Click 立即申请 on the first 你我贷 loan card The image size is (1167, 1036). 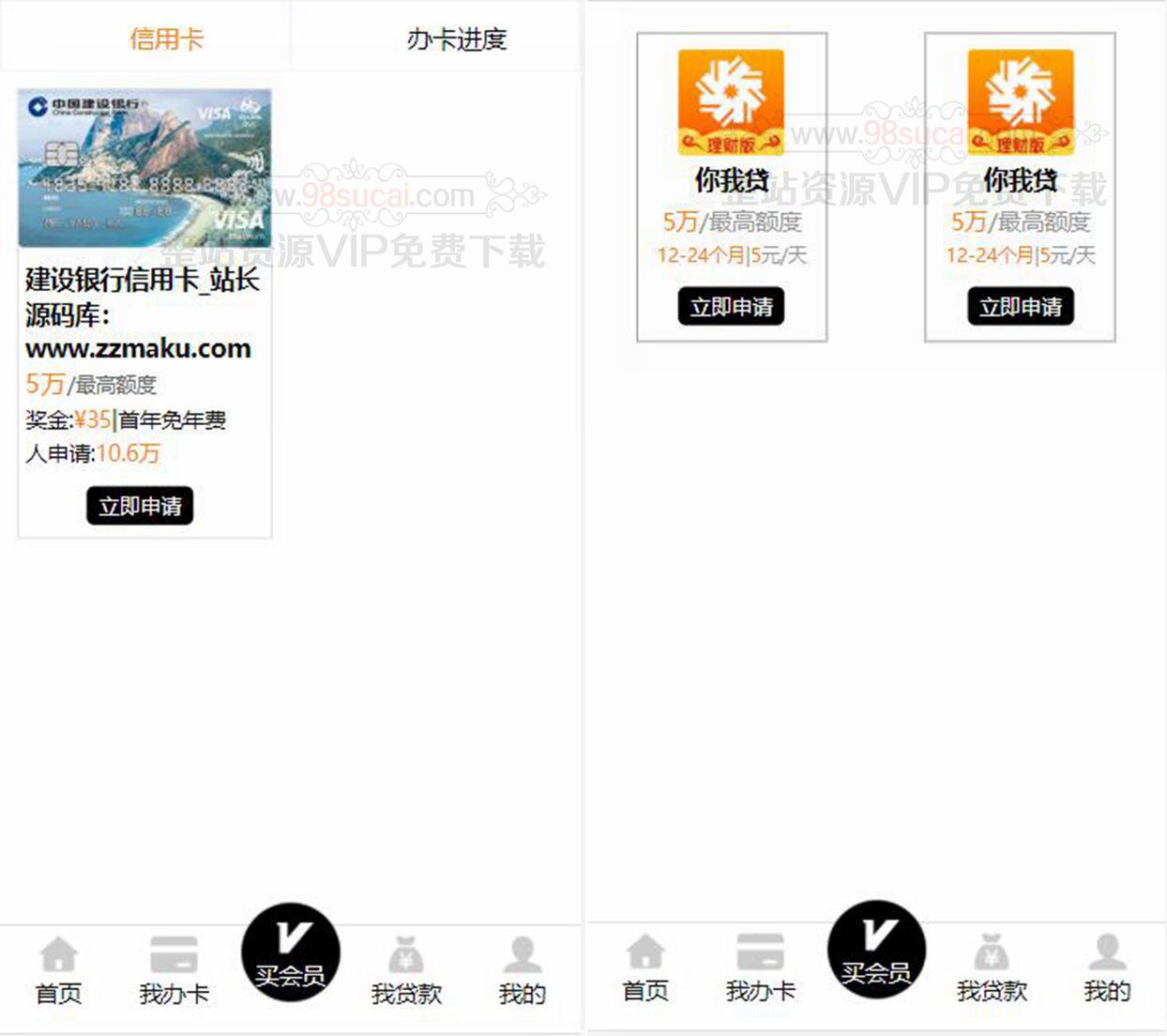click(731, 307)
